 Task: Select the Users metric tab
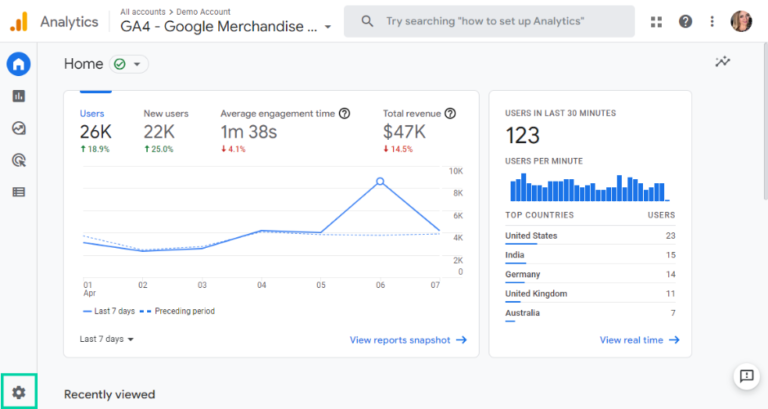(95, 131)
